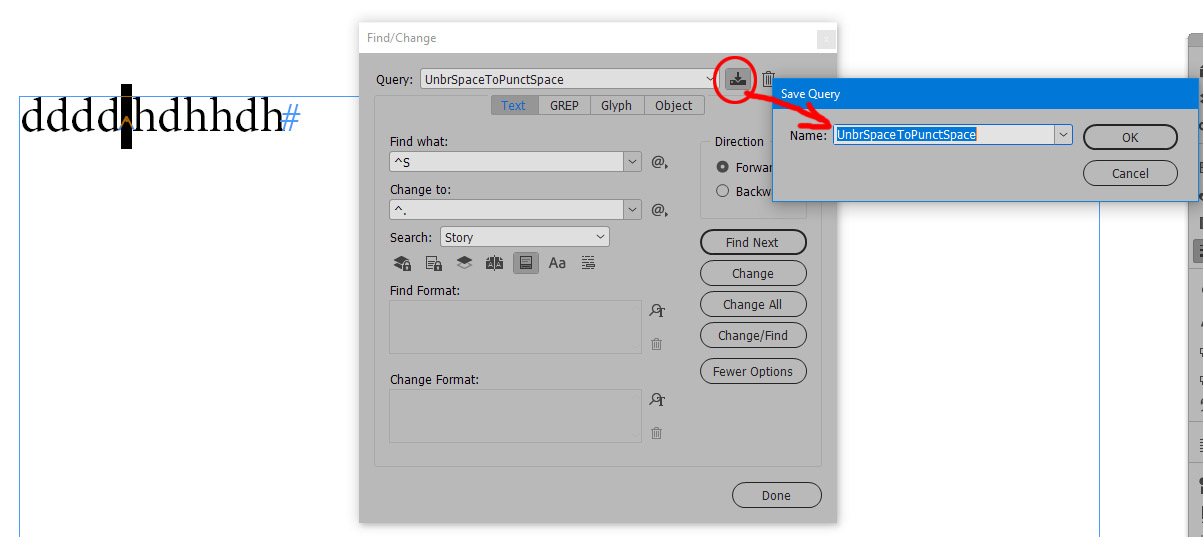Confirm Save Query with OK

(x=1130, y=137)
